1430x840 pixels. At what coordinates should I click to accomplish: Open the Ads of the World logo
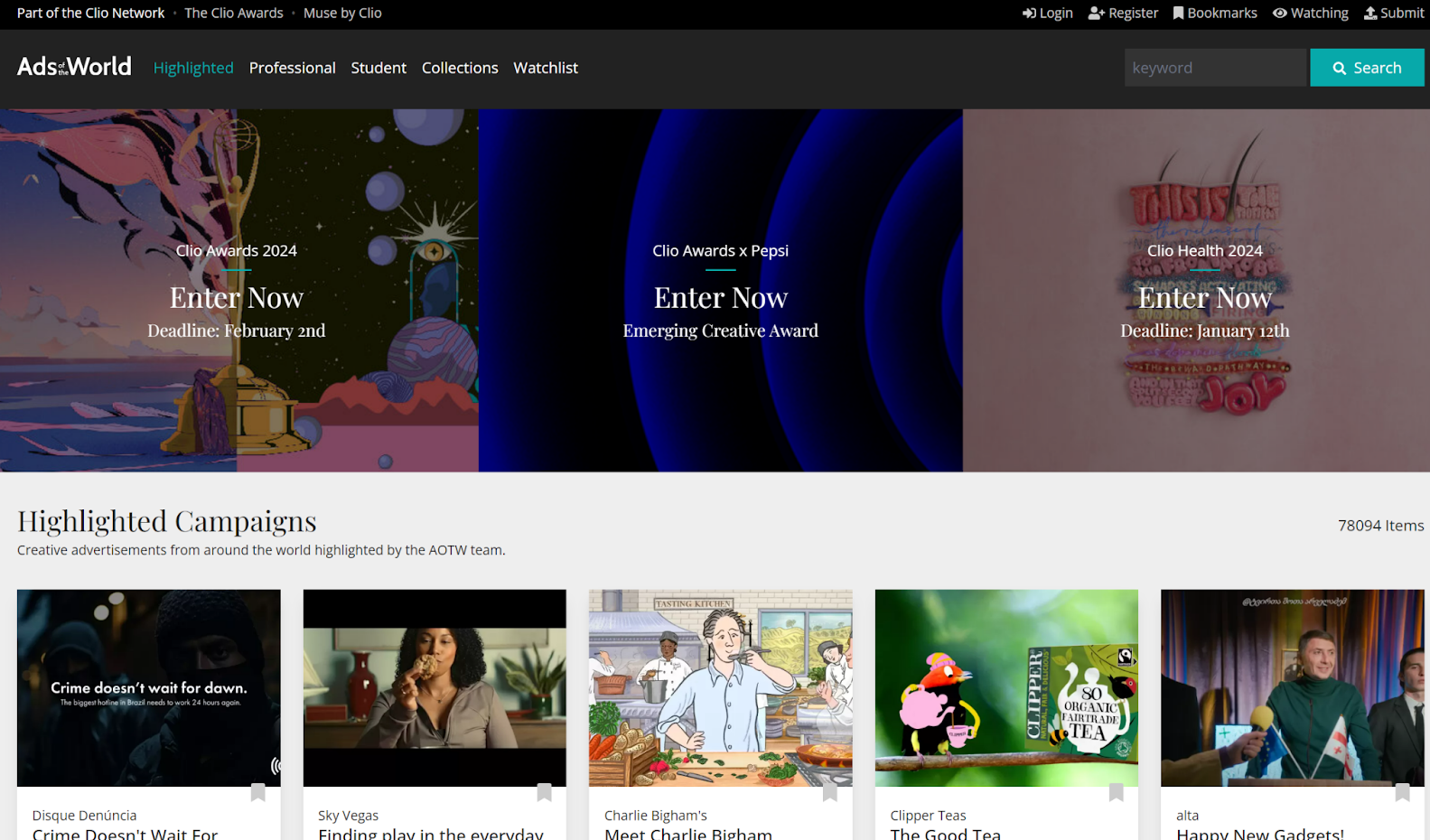(x=74, y=67)
